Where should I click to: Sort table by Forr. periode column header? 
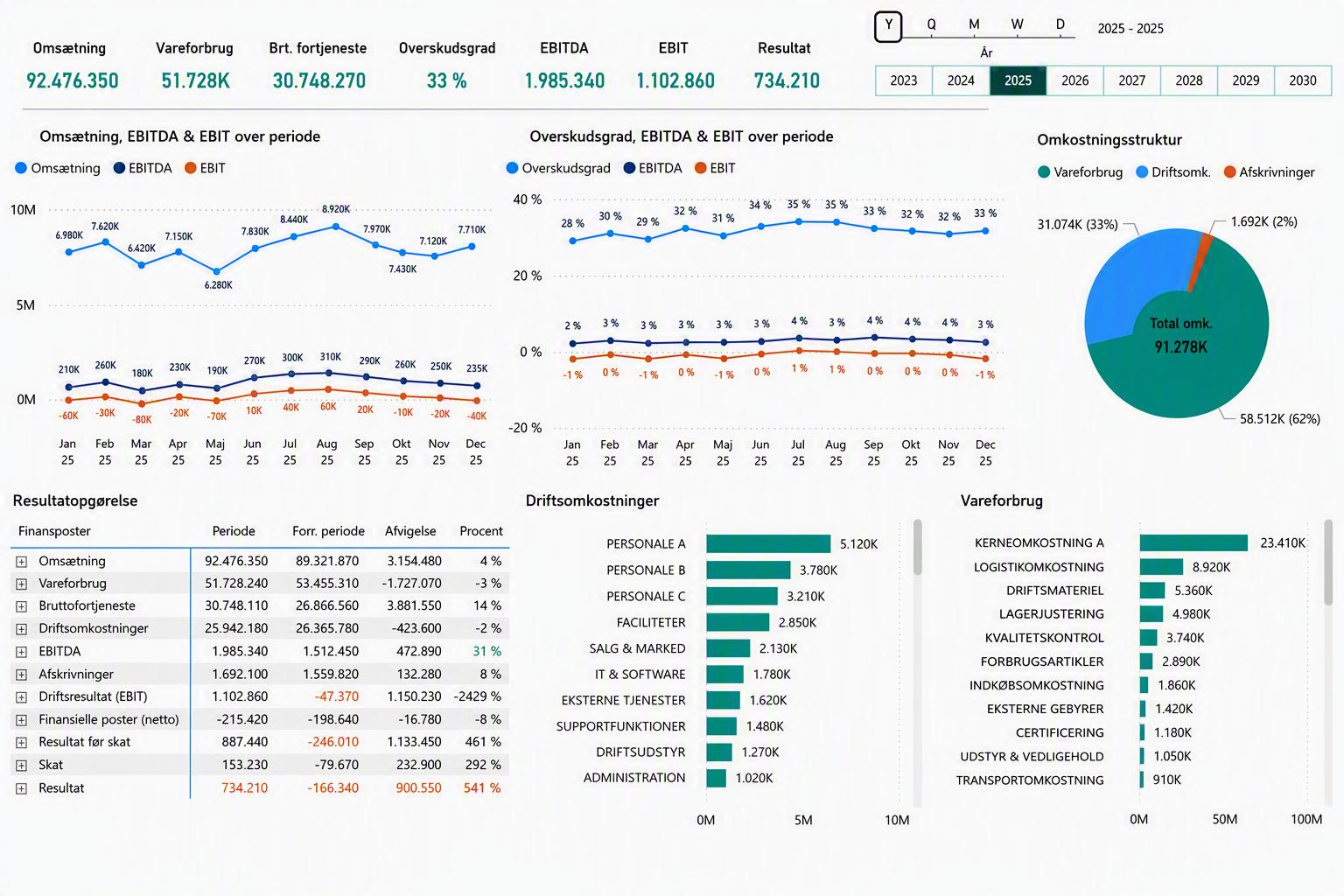(x=328, y=531)
